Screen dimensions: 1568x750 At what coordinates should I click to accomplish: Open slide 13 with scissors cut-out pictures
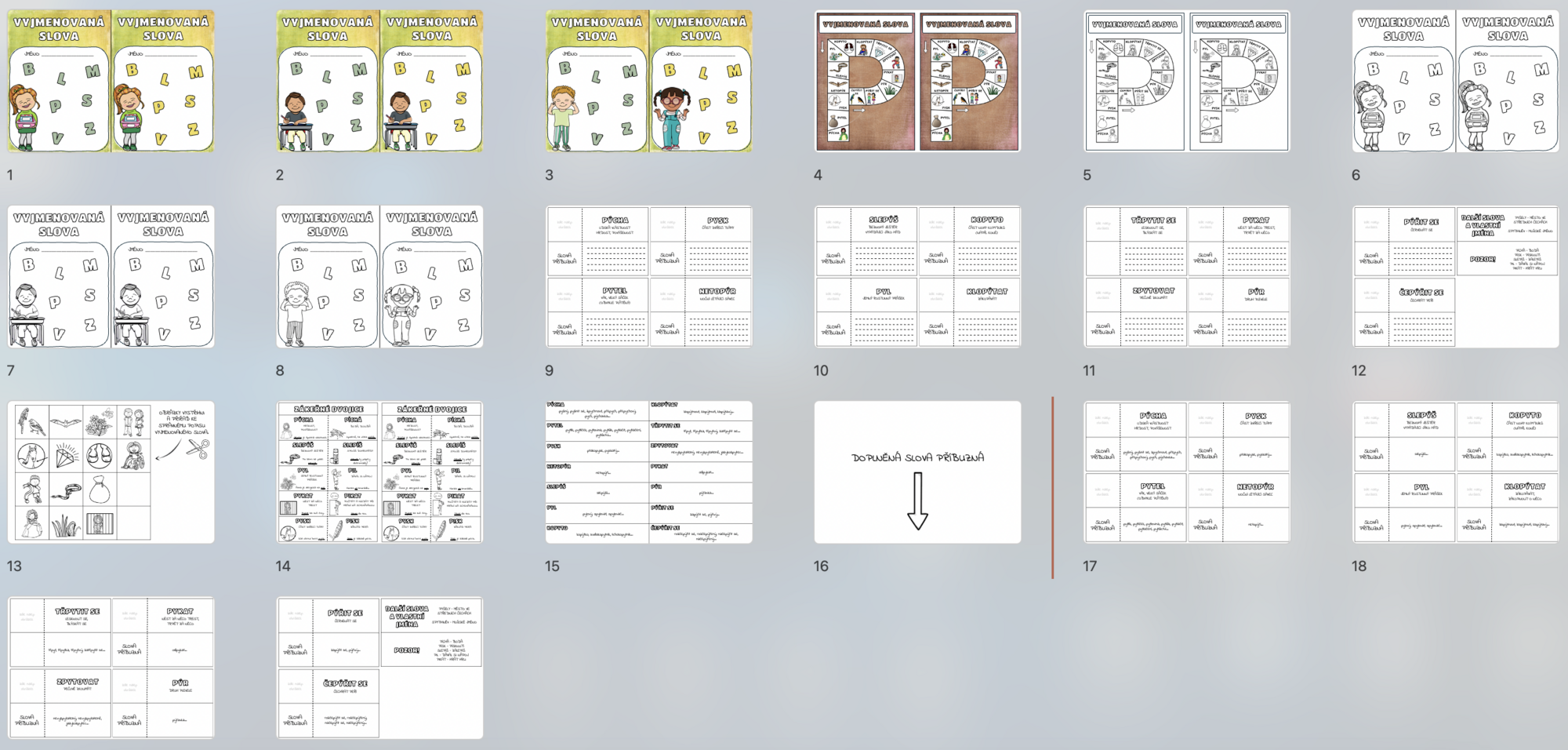111,471
